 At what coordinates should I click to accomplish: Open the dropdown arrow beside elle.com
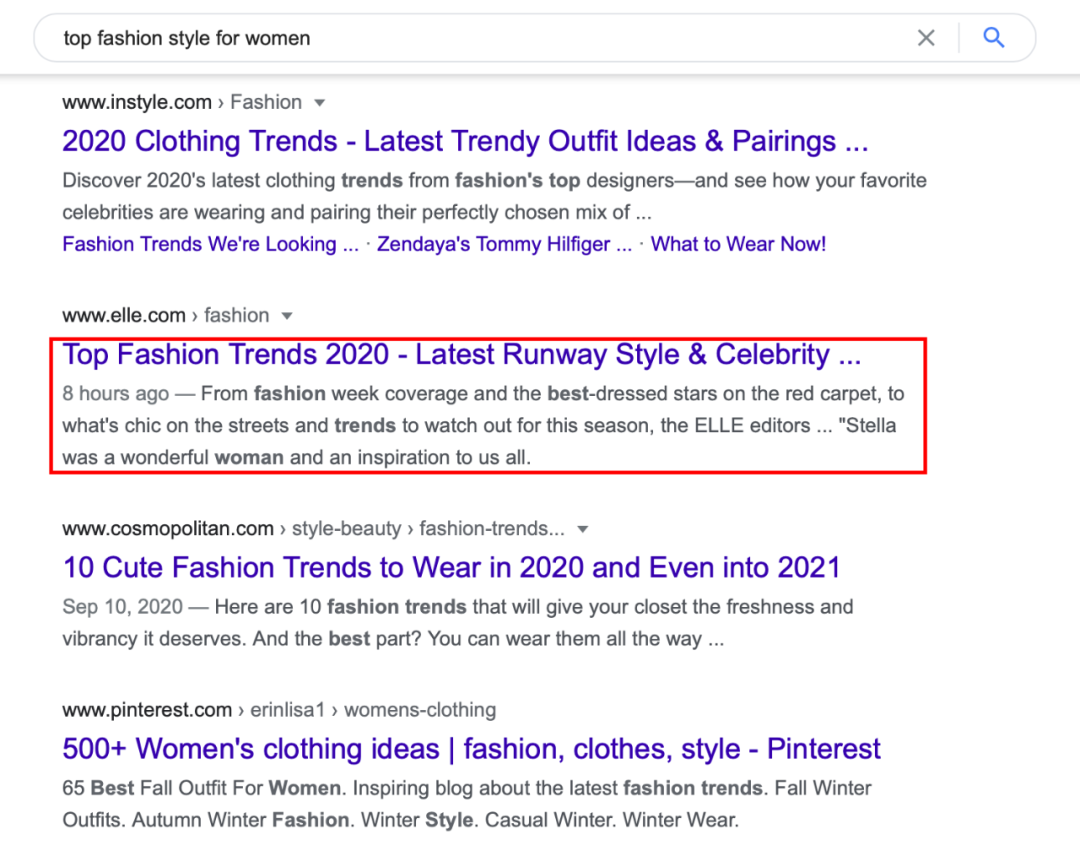tap(287, 316)
